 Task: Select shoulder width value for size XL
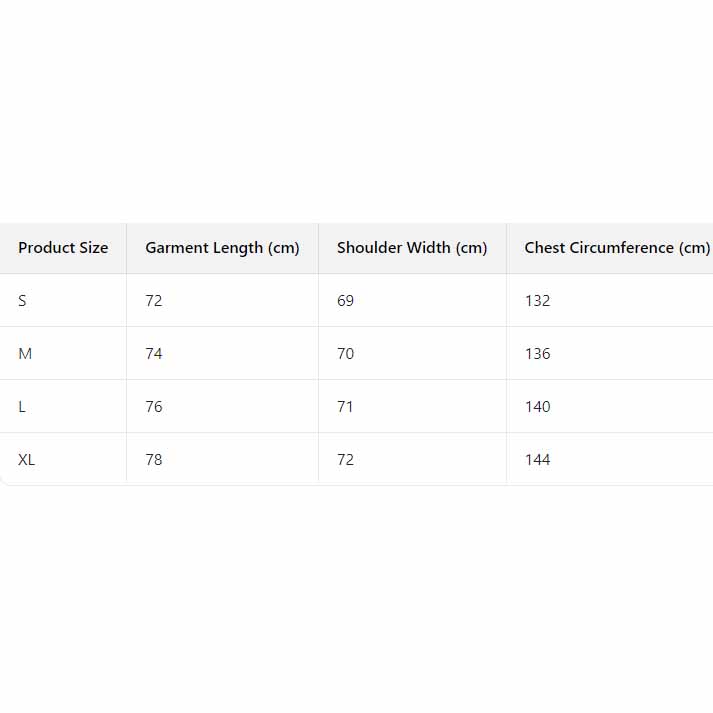tap(346, 460)
